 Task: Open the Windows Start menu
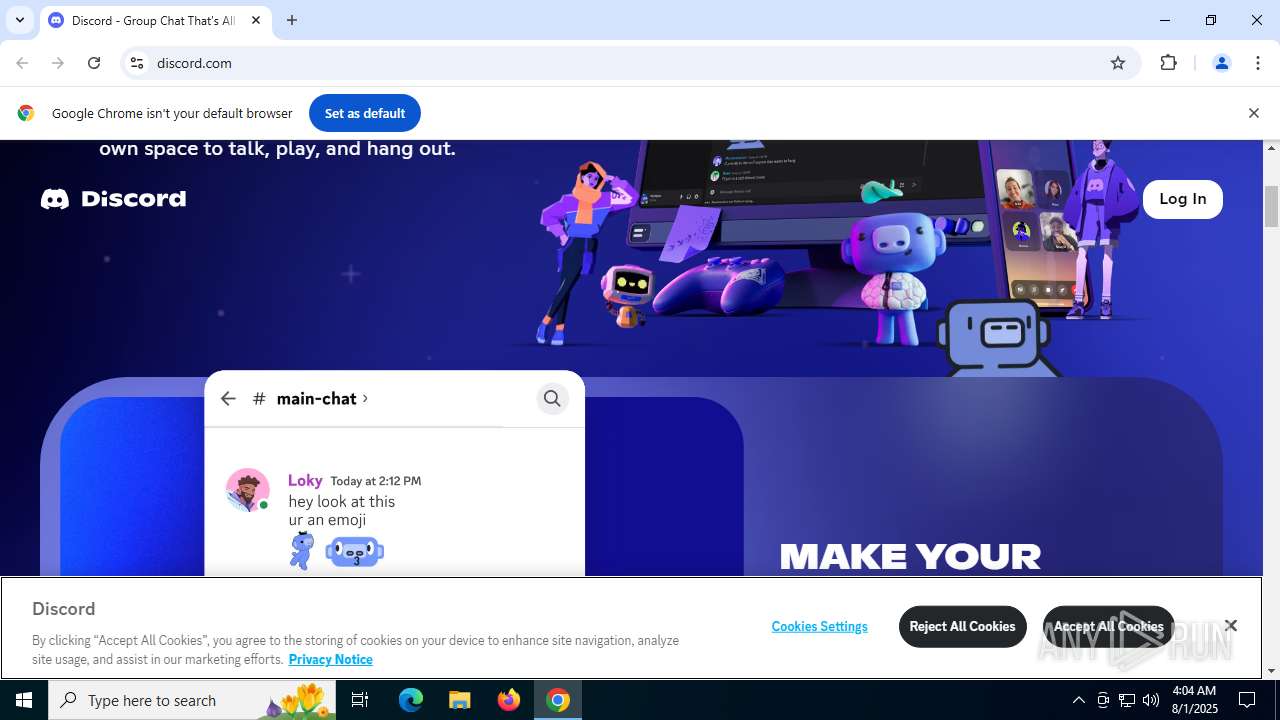[x=24, y=700]
